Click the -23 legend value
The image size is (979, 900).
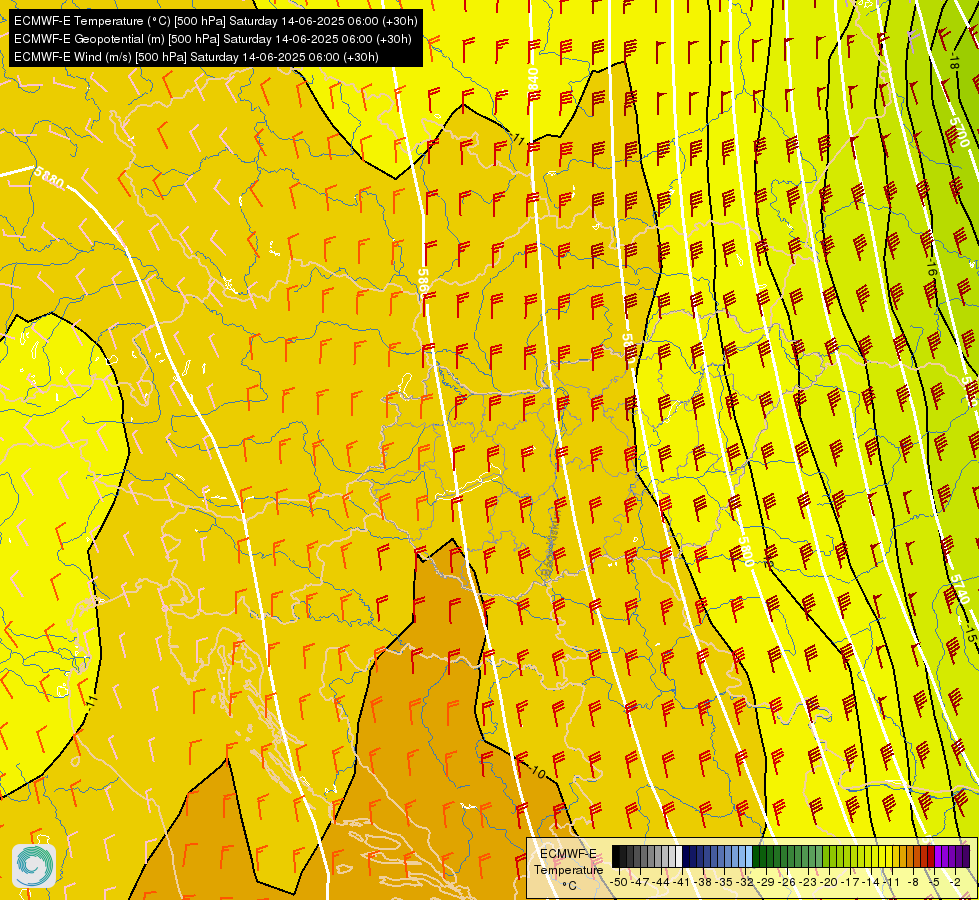807,882
